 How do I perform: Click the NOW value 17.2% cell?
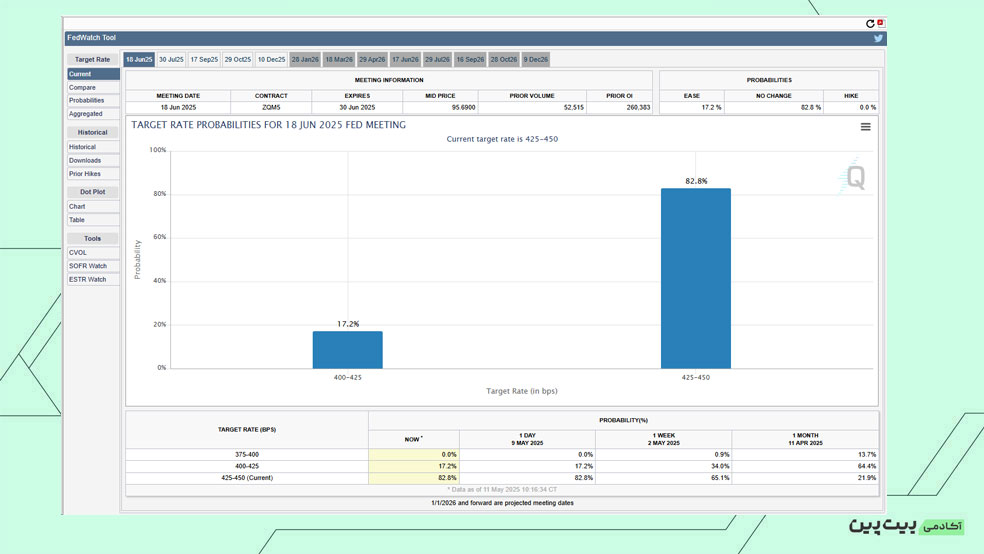[x=414, y=466]
